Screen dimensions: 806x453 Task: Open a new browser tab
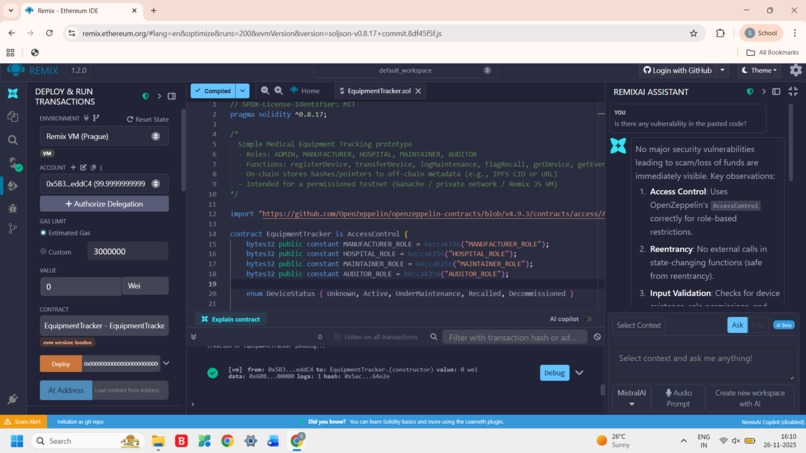pyautogui.click(x=153, y=10)
